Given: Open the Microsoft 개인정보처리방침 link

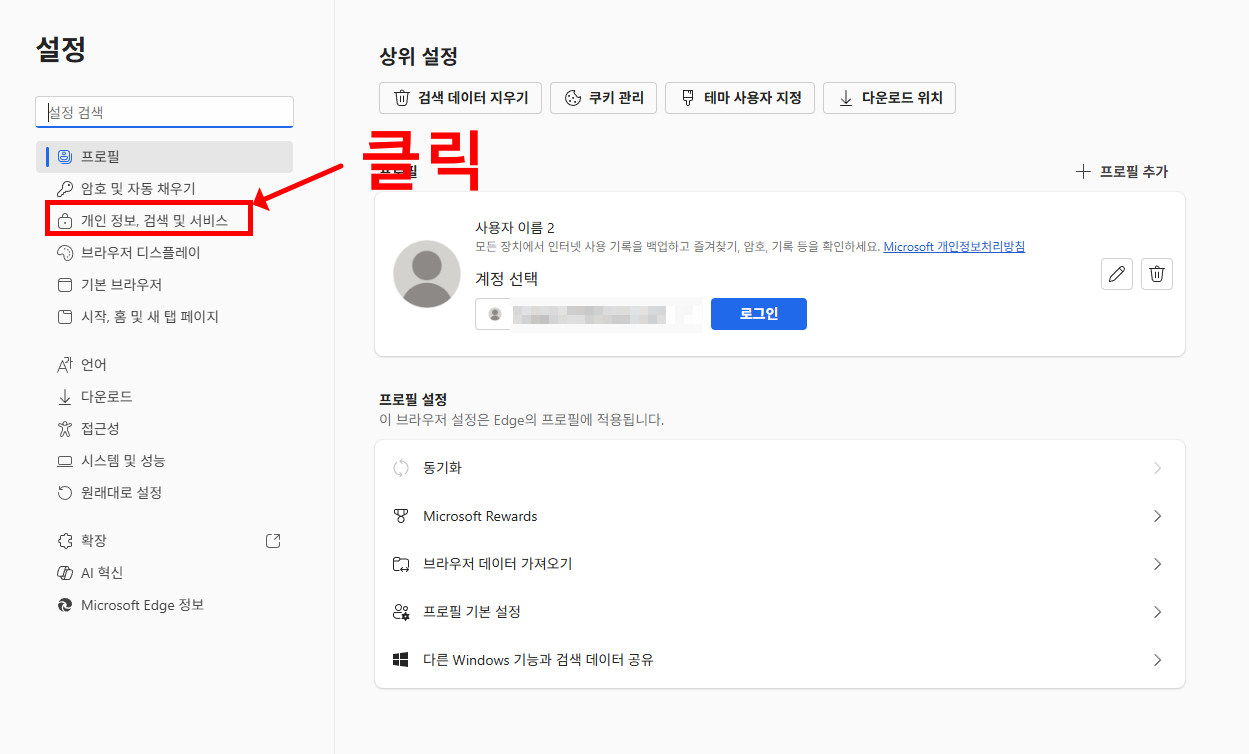Looking at the screenshot, I should 954,246.
